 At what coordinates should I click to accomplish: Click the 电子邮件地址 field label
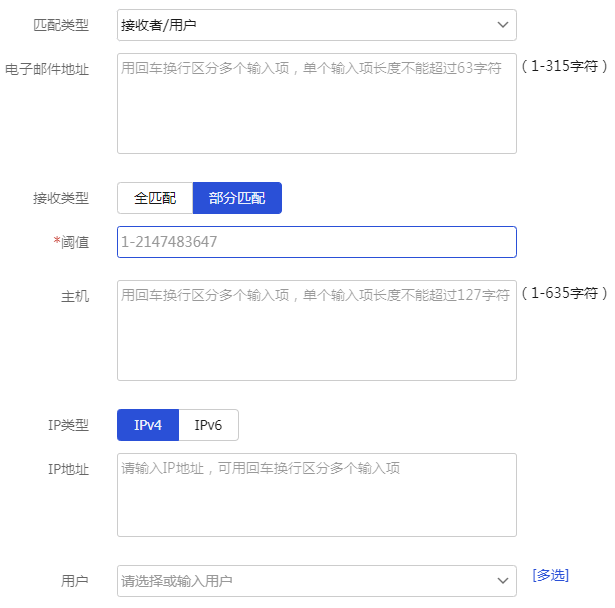[54, 70]
